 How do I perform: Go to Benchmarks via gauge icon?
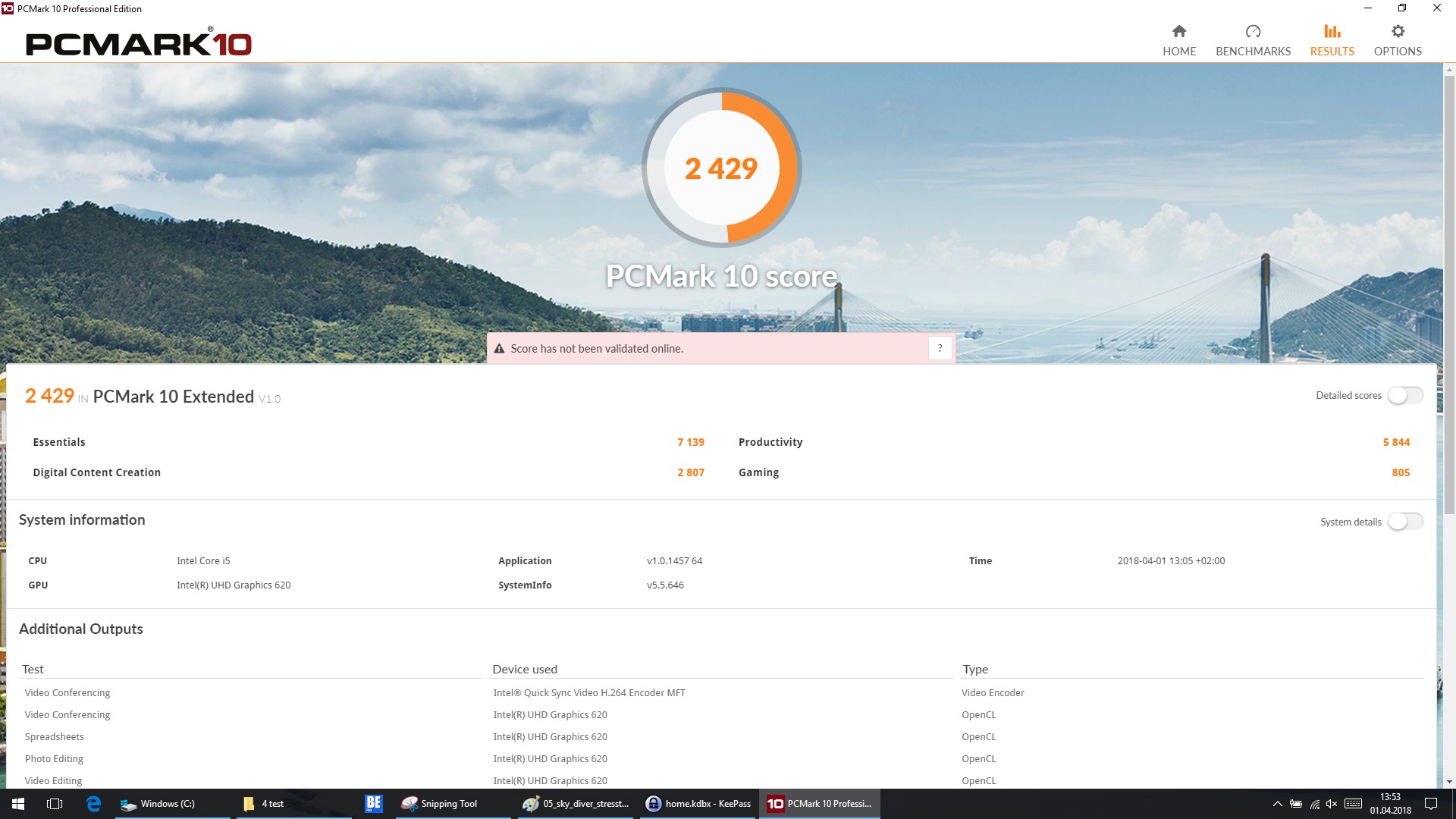[1253, 31]
